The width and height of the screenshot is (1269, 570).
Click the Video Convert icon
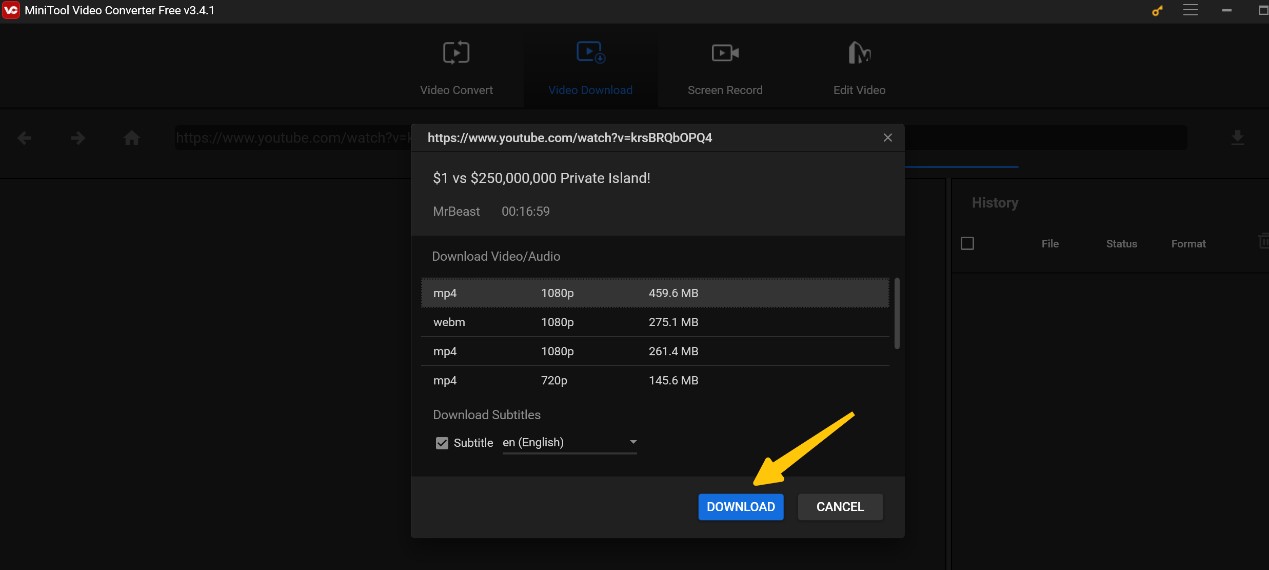(456, 52)
